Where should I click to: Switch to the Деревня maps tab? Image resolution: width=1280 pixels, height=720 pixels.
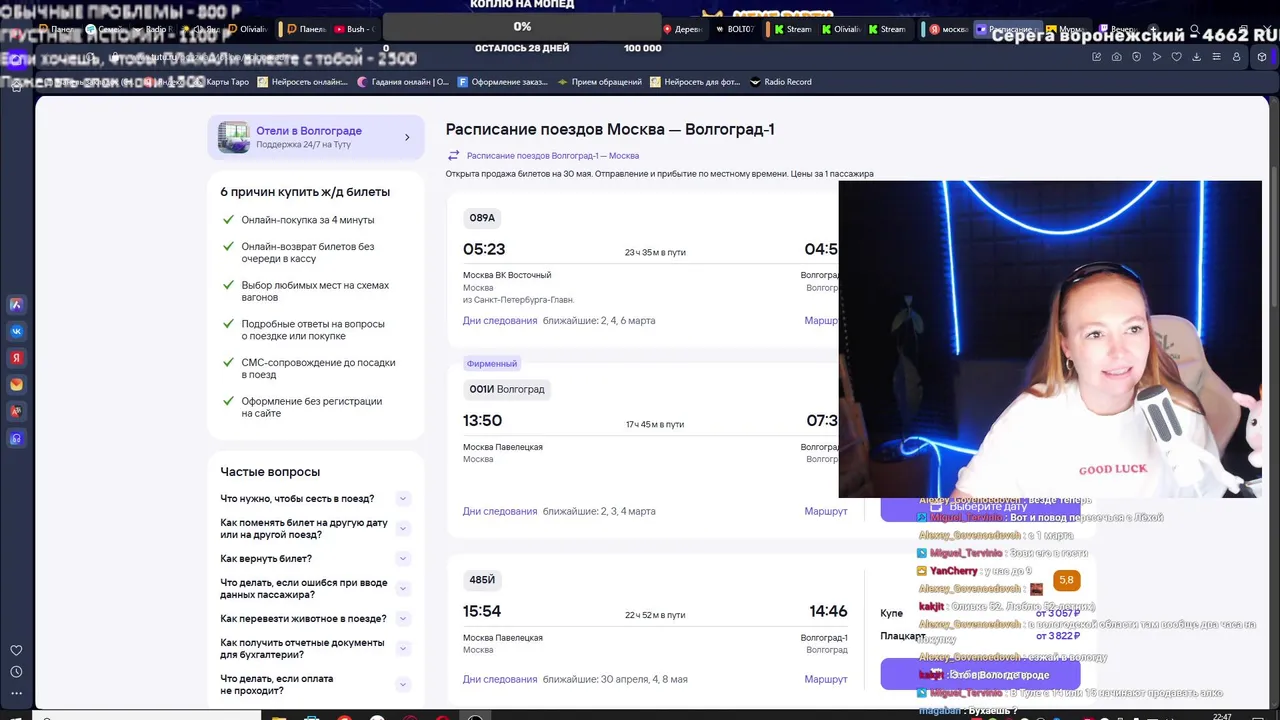683,29
